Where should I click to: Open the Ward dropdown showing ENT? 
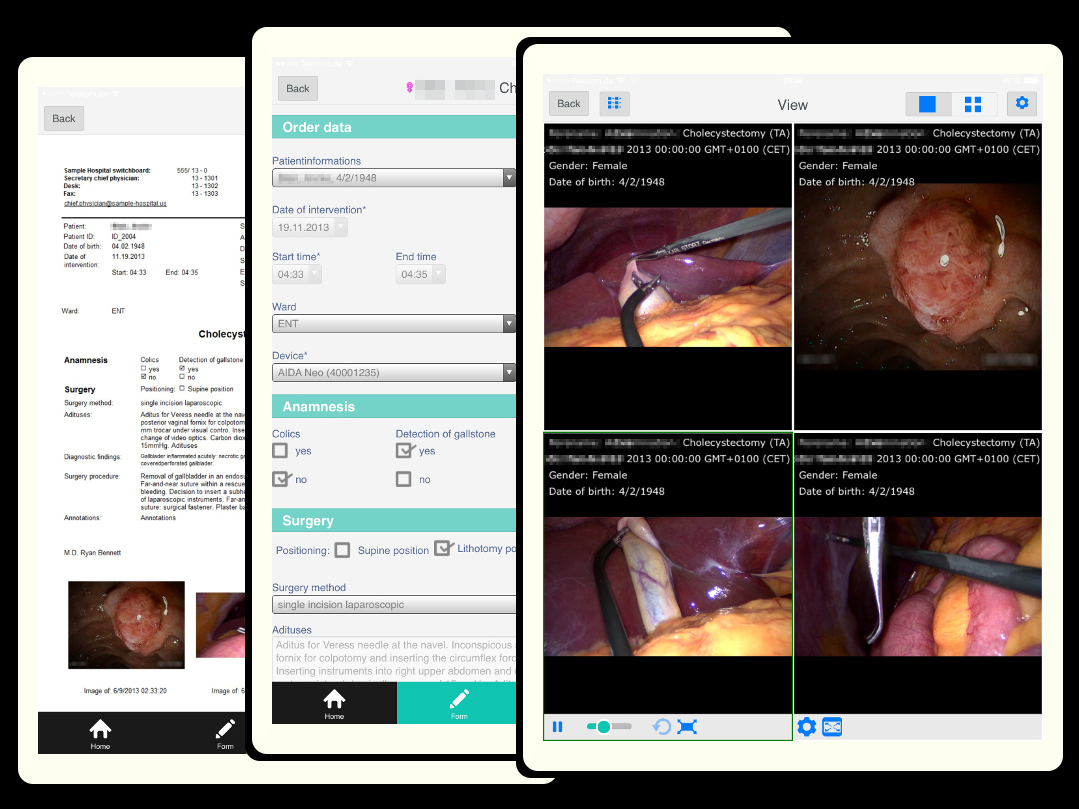pyautogui.click(x=394, y=324)
